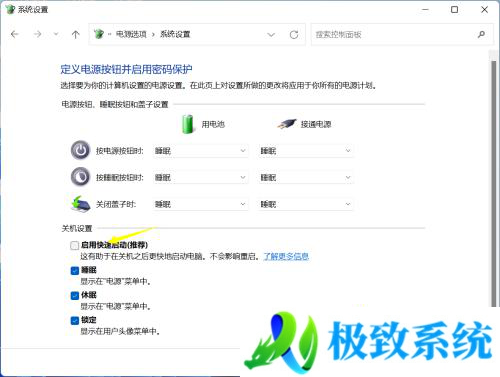Click the sleep button moon icon

[x=80, y=177]
